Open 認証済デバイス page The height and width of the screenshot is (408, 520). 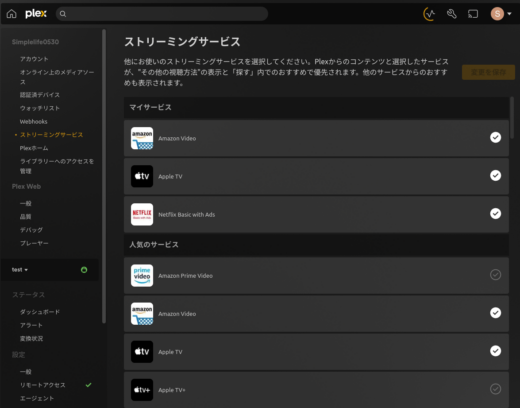pos(40,95)
